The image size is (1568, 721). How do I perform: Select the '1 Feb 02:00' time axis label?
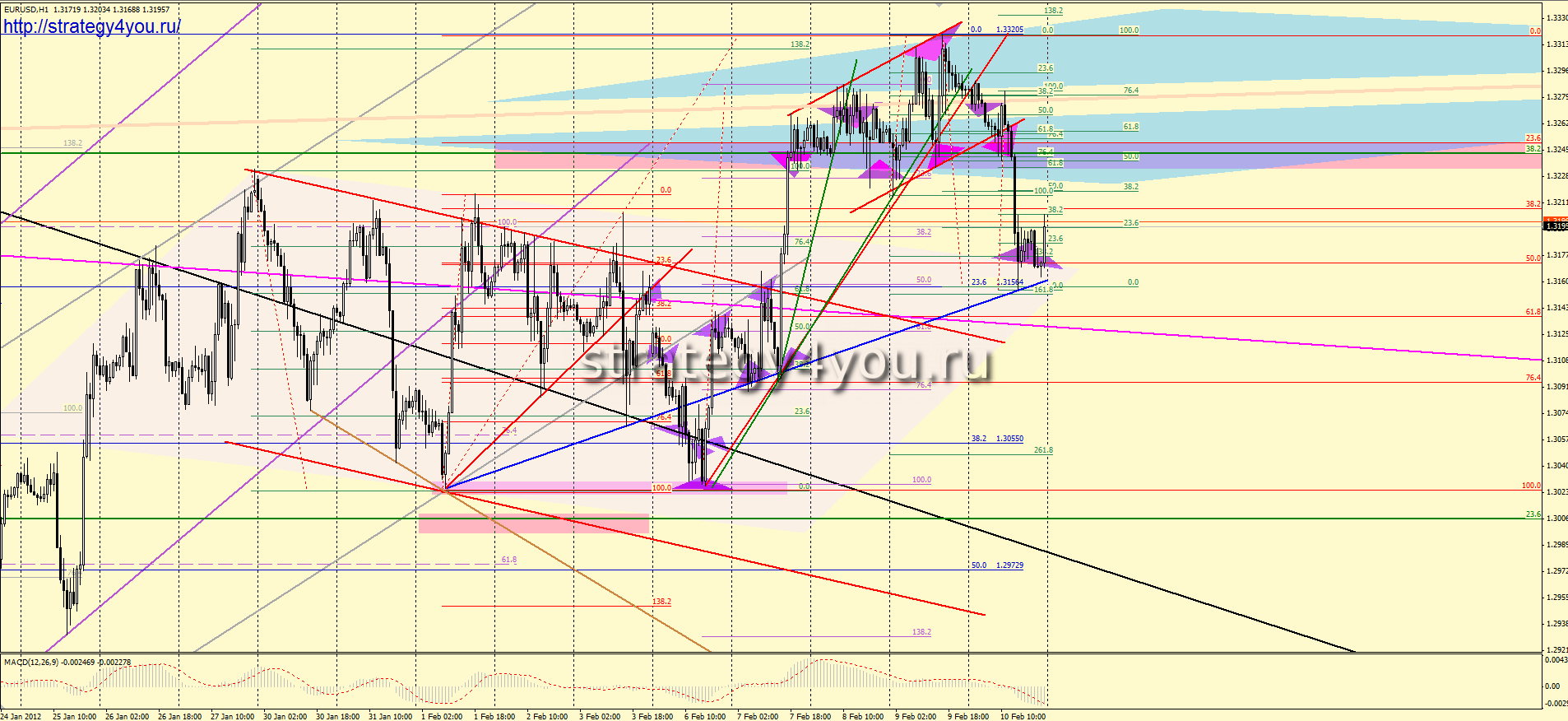(x=442, y=716)
